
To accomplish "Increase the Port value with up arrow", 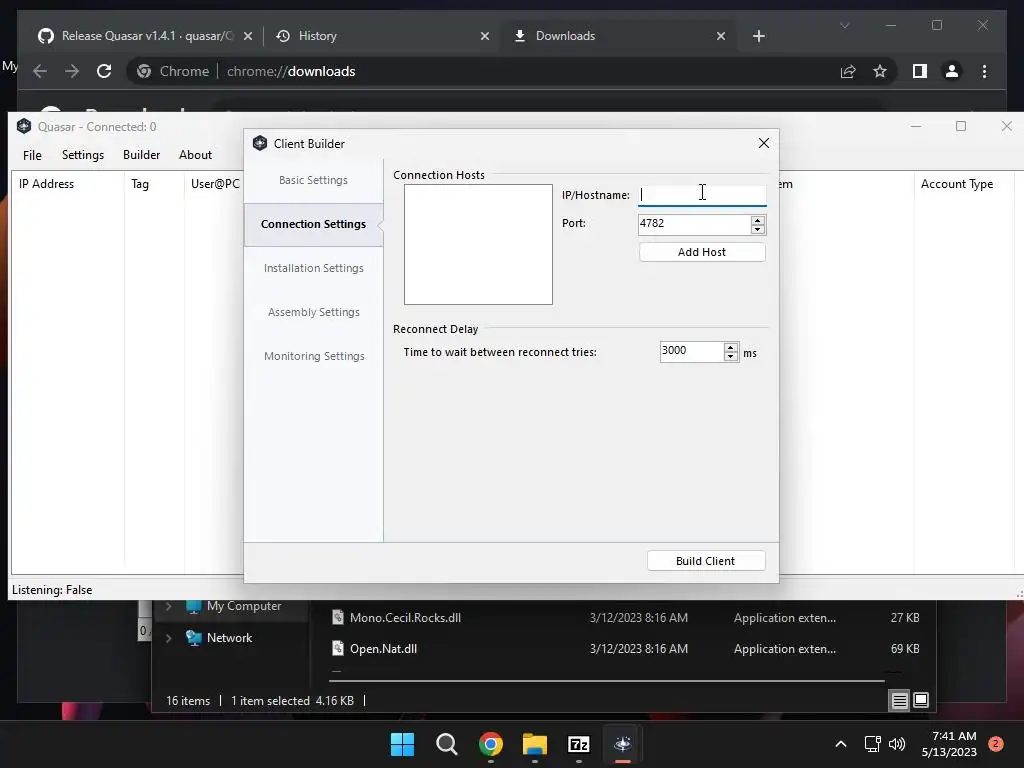I will (x=758, y=220).
